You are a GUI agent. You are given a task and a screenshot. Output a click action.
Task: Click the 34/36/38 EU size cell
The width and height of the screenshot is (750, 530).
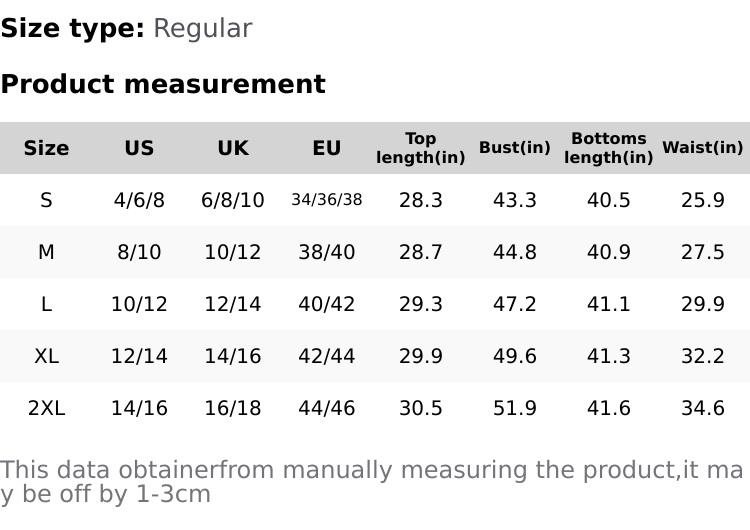[x=327, y=200]
